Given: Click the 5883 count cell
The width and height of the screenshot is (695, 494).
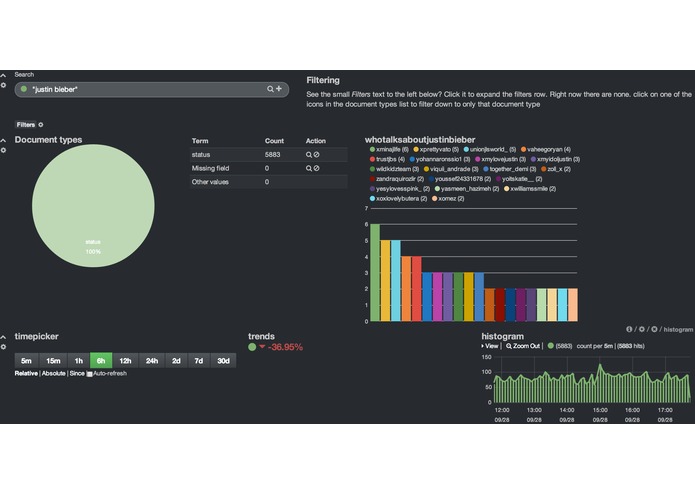Looking at the screenshot, I should point(273,155).
